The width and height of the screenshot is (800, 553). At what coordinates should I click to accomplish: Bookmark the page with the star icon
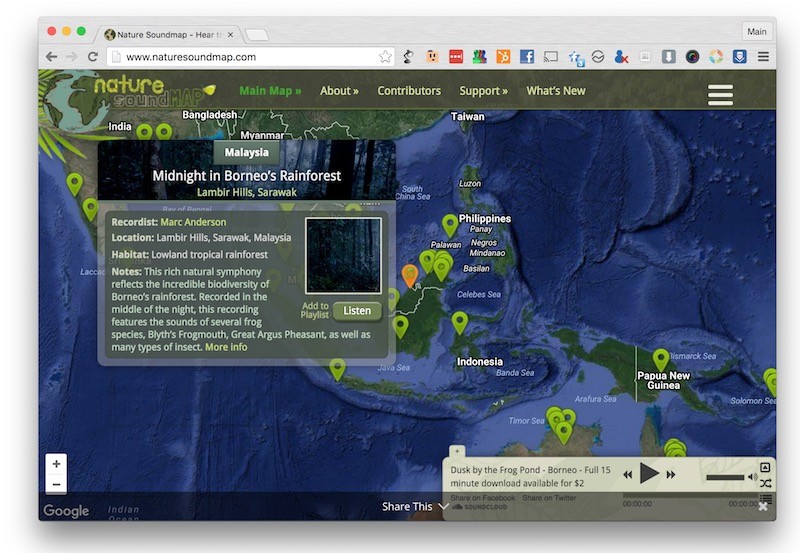pyautogui.click(x=385, y=57)
